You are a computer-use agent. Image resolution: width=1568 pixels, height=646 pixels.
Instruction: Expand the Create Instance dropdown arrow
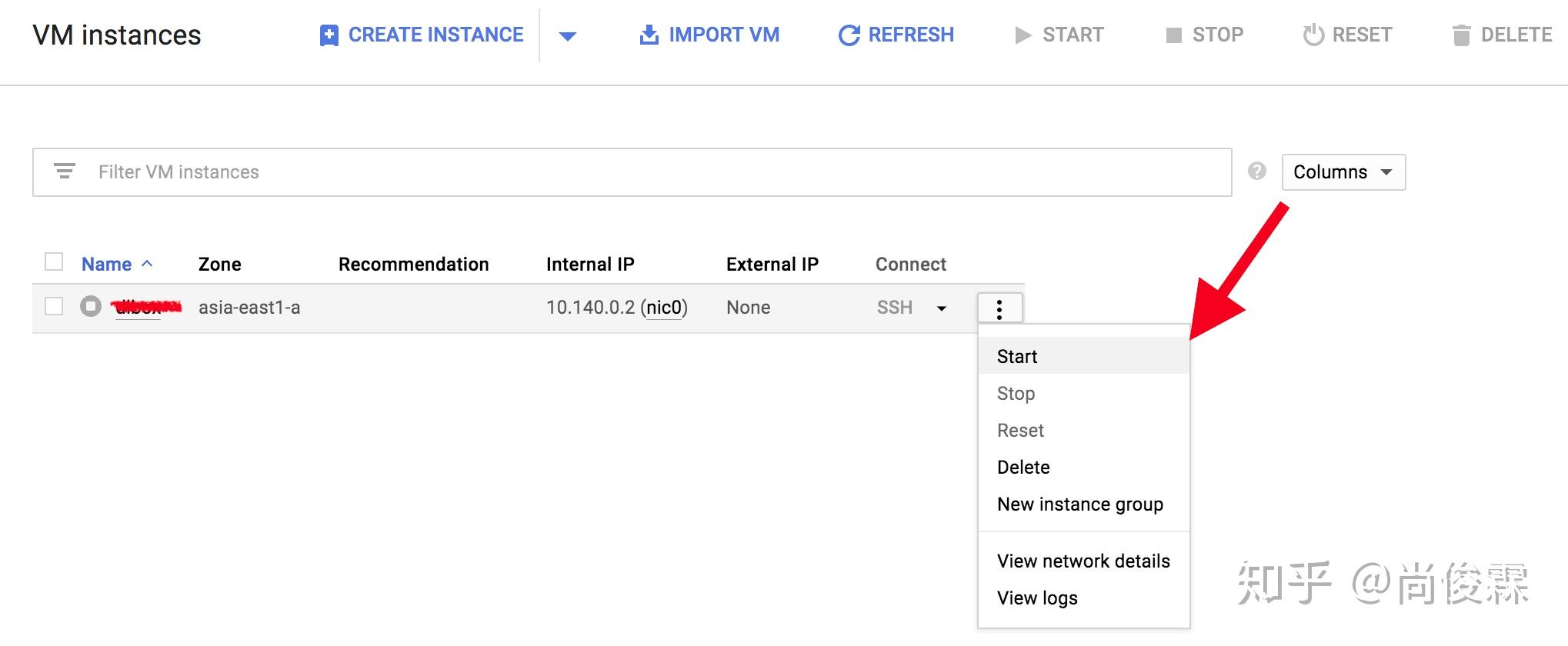pos(568,35)
